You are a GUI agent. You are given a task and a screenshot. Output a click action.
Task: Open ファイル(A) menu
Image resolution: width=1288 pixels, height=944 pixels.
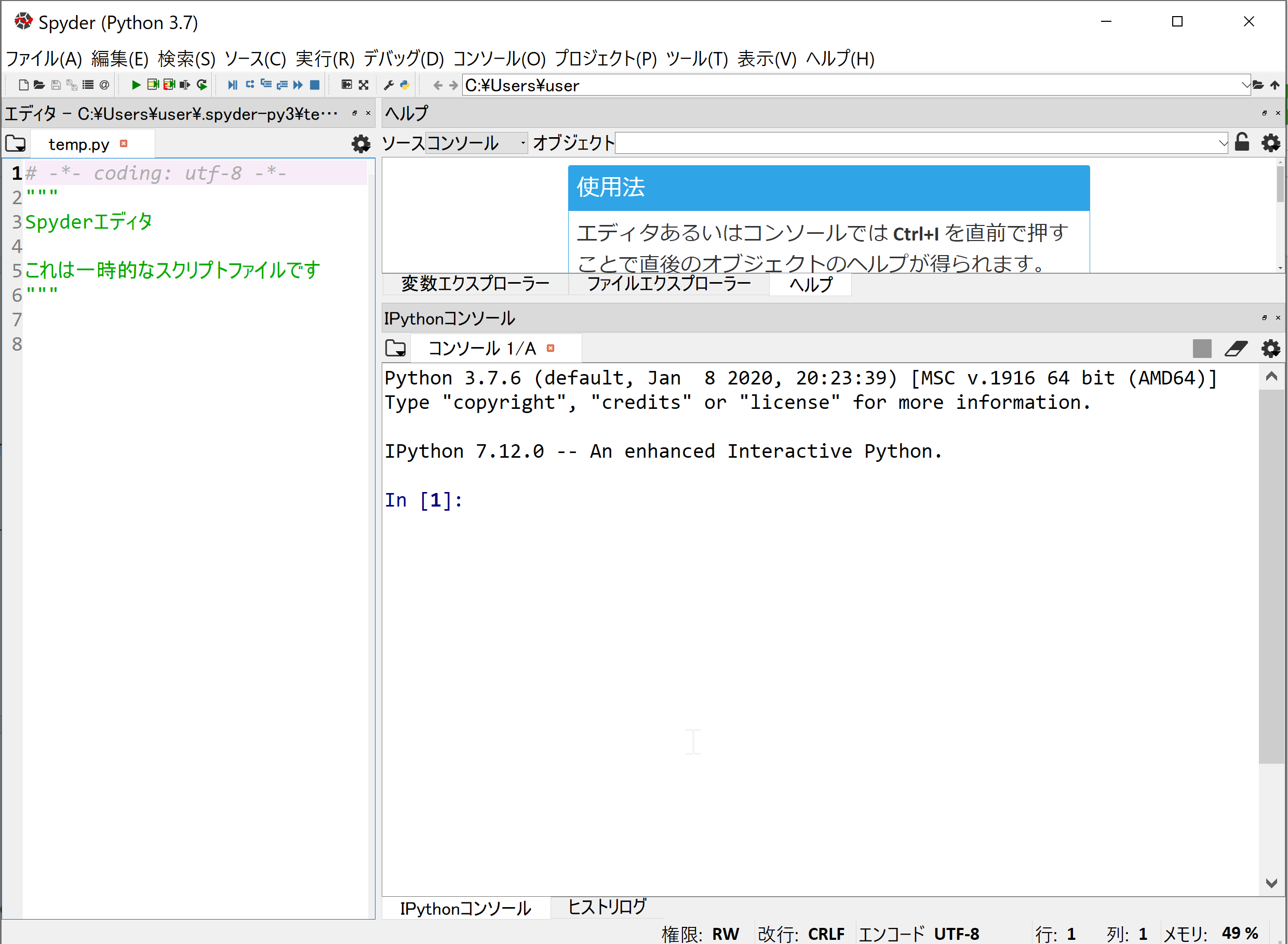(x=44, y=58)
